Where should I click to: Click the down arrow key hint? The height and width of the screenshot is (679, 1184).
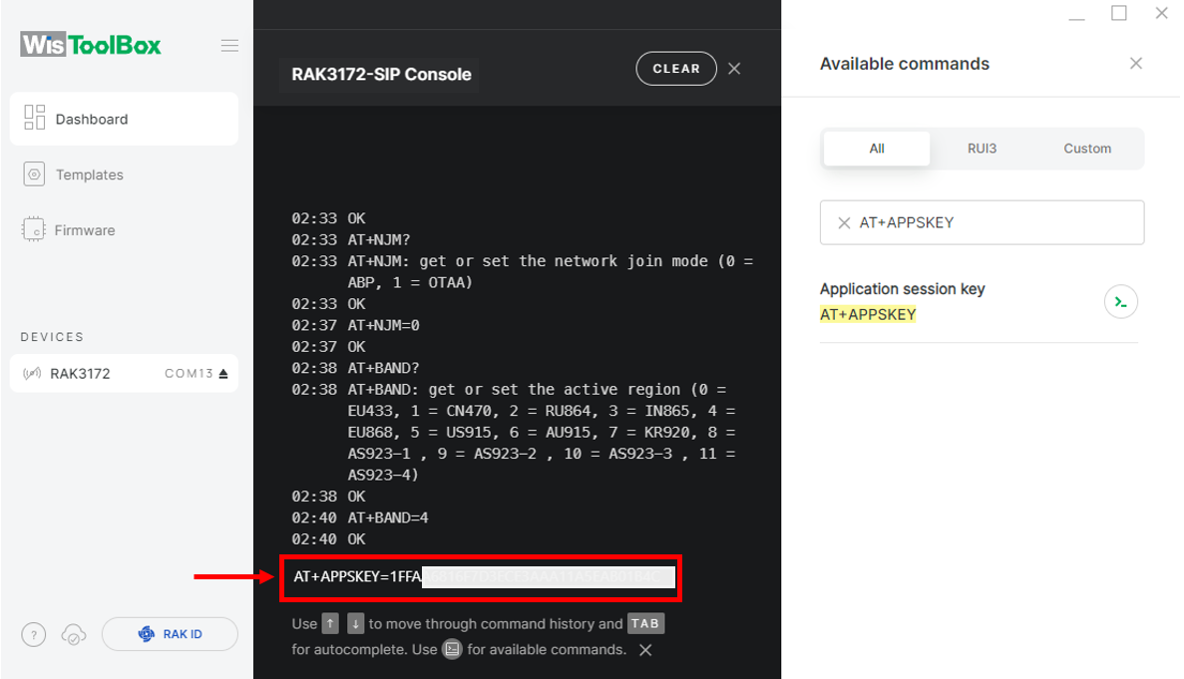(x=356, y=624)
